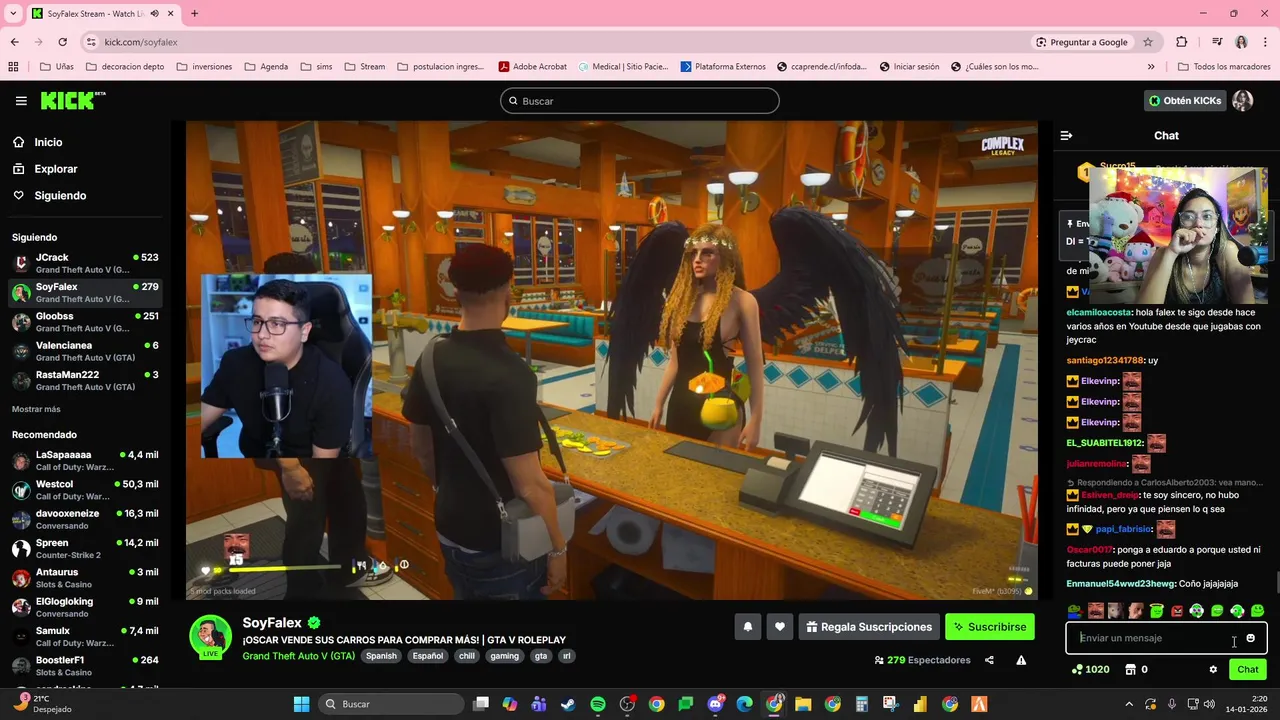
Task: Open Steam from the Windows taskbar
Action: tap(568, 704)
